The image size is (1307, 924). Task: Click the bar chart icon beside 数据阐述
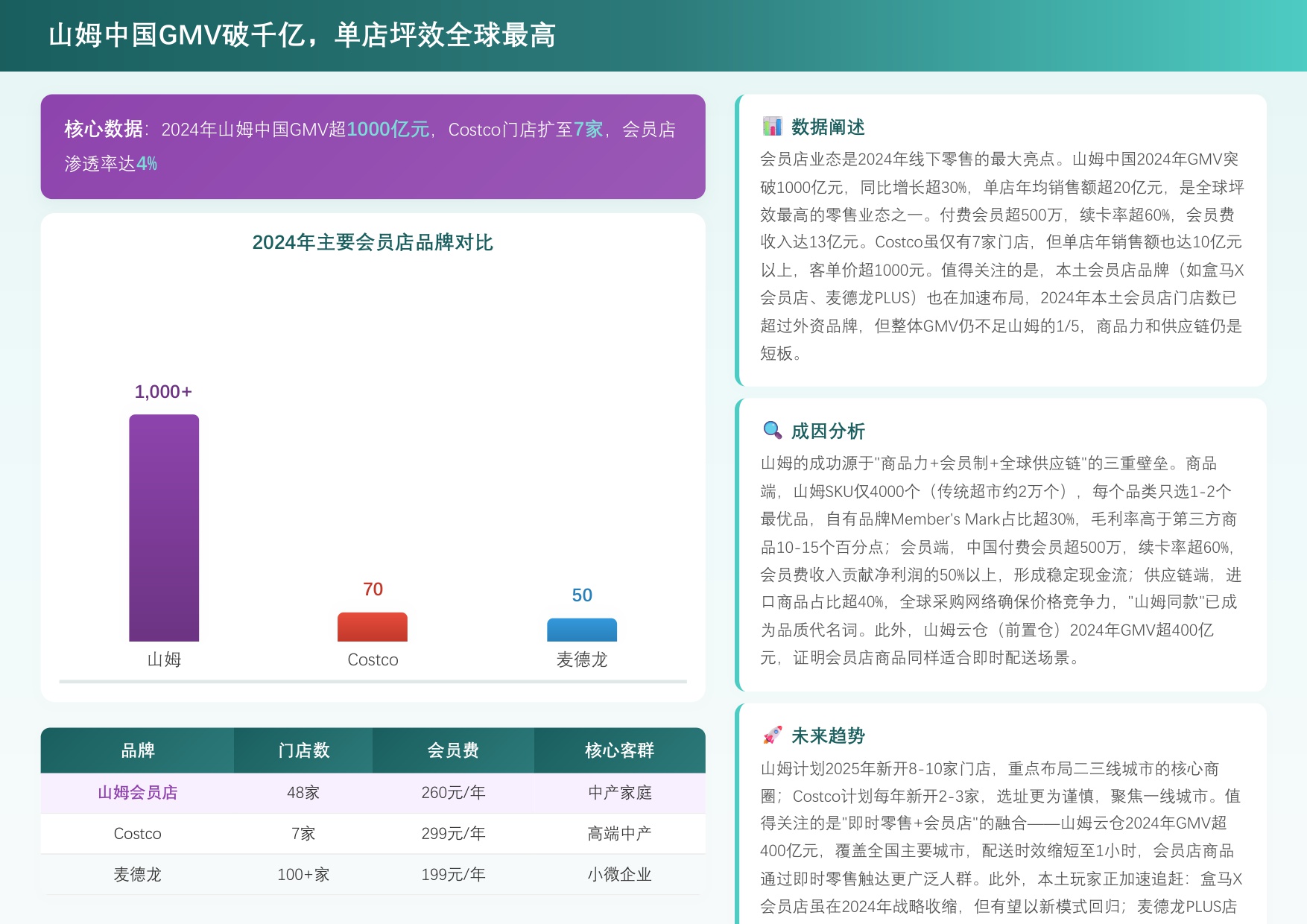click(x=773, y=127)
